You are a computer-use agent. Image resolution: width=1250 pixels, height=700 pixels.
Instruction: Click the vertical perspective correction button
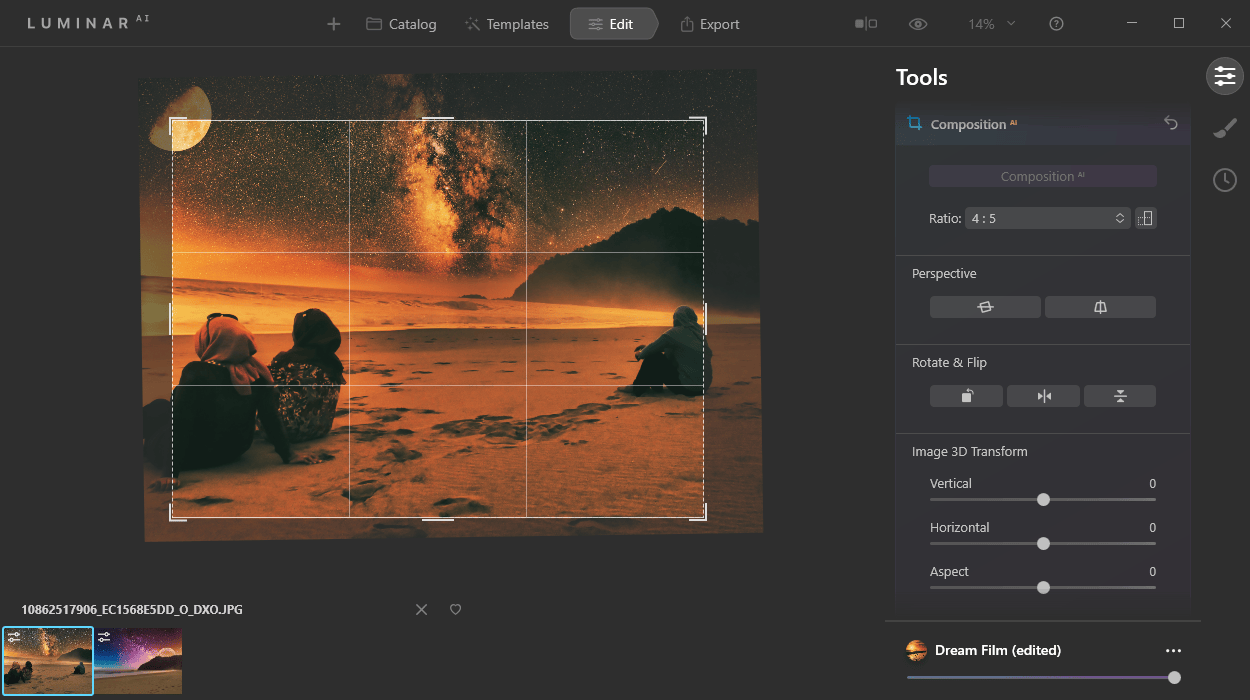click(1100, 307)
